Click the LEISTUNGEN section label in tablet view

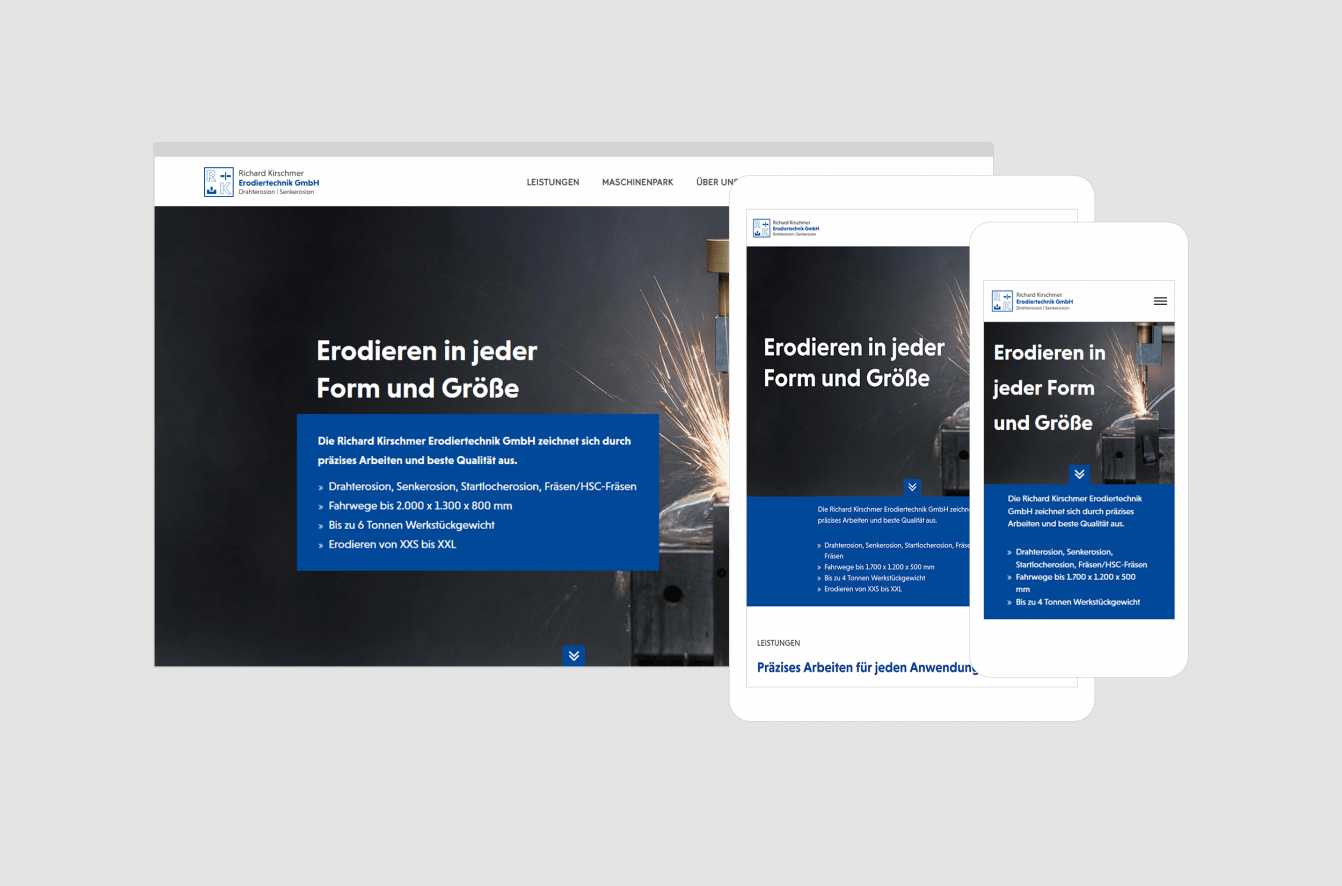(779, 643)
